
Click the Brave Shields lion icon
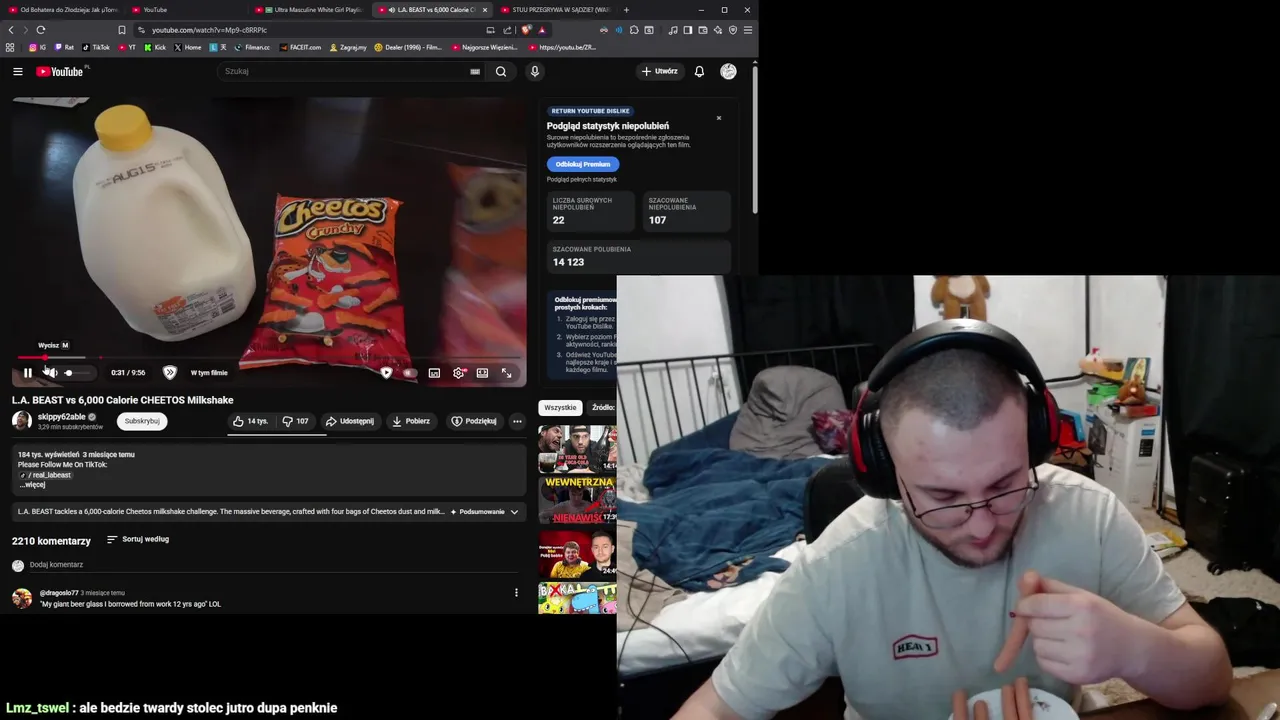527,30
